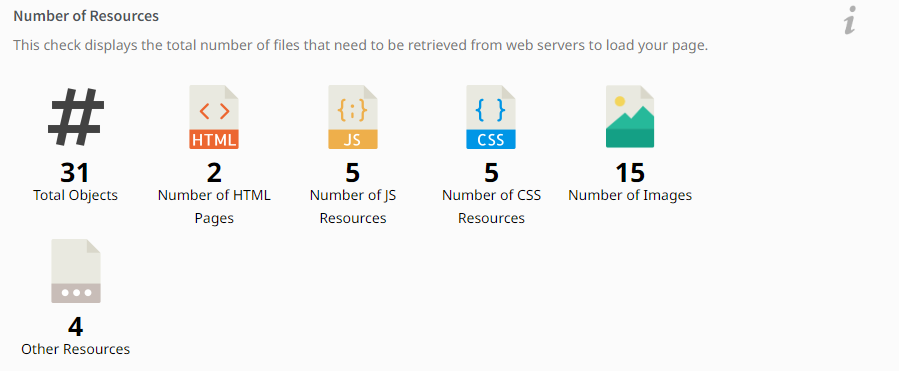The height and width of the screenshot is (371, 899).
Task: Click the JS resources count 5
Action: [x=353, y=173]
